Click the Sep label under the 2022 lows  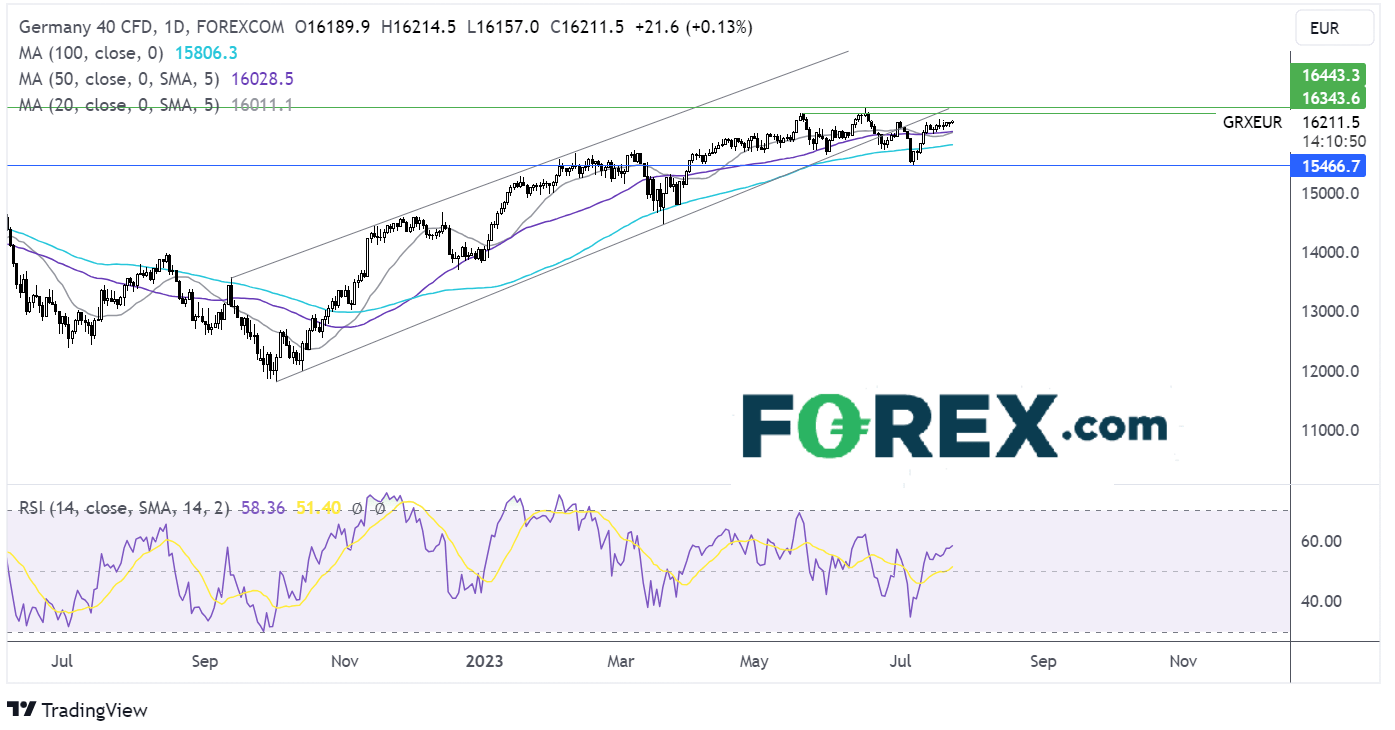(x=203, y=661)
